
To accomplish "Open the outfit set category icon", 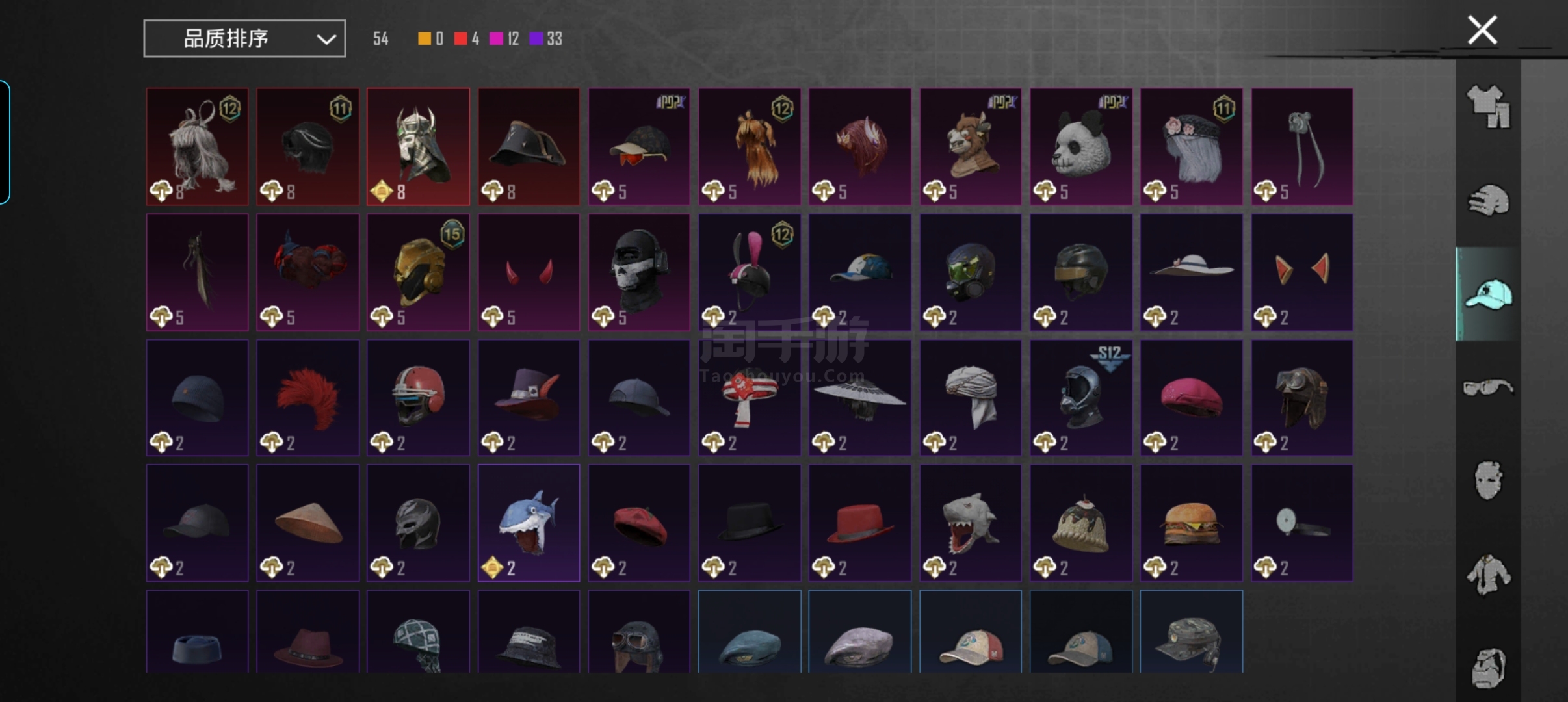I will coord(1488,107).
